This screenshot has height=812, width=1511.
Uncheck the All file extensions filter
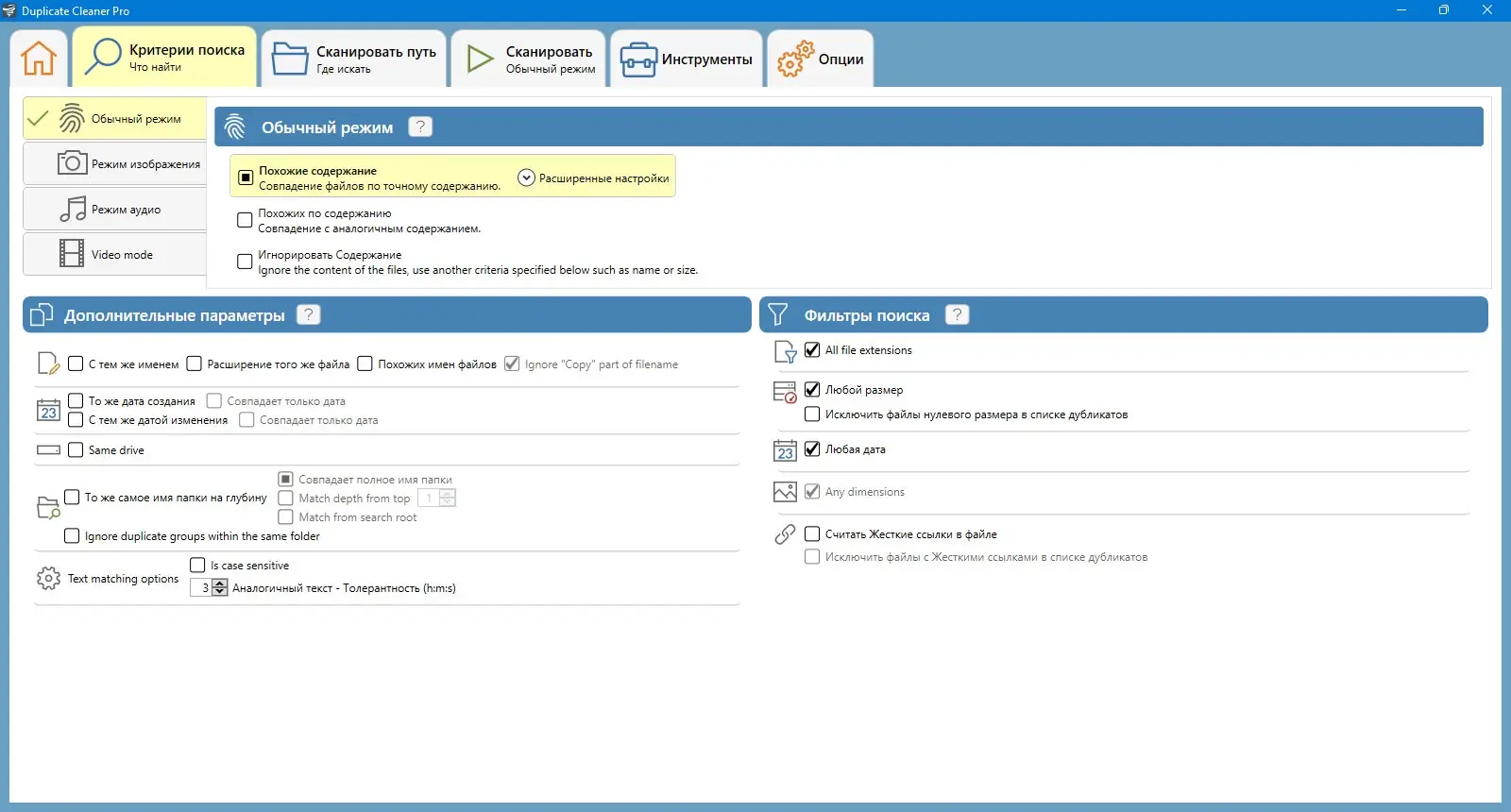coord(812,349)
